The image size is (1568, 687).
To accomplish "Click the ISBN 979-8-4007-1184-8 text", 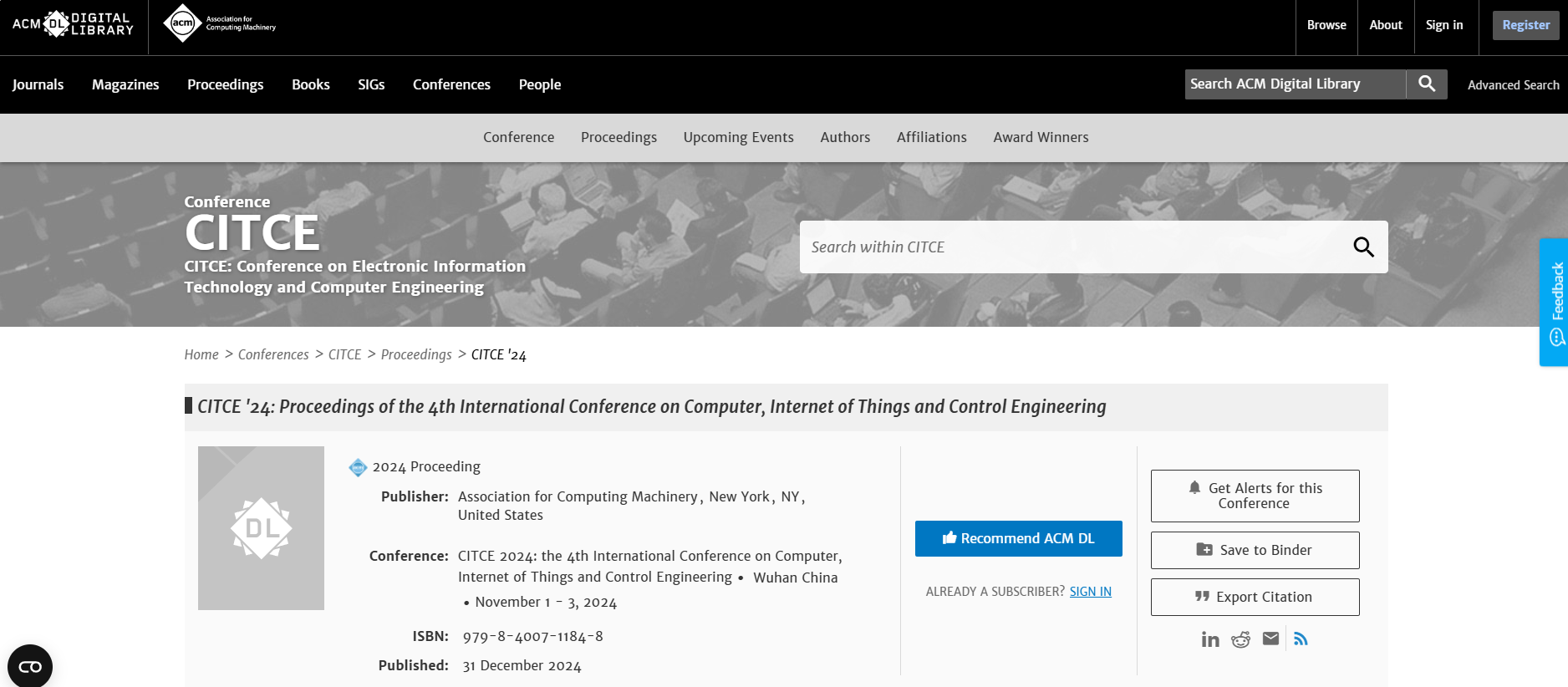I will click(532, 637).
